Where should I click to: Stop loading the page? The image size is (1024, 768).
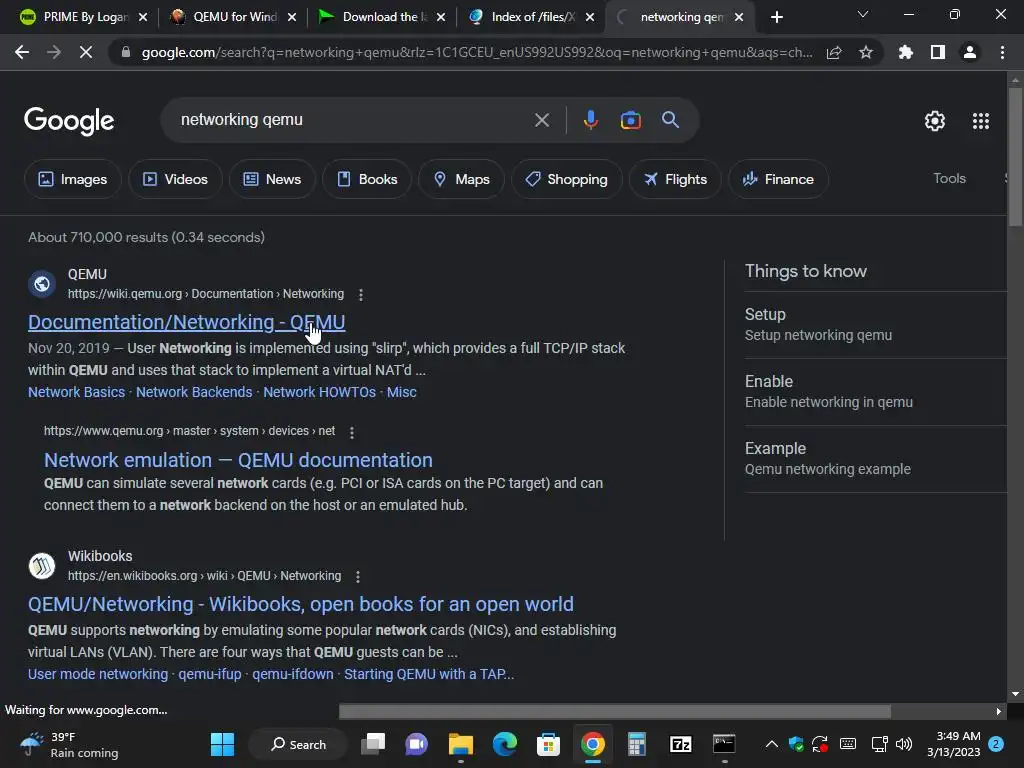(x=86, y=52)
